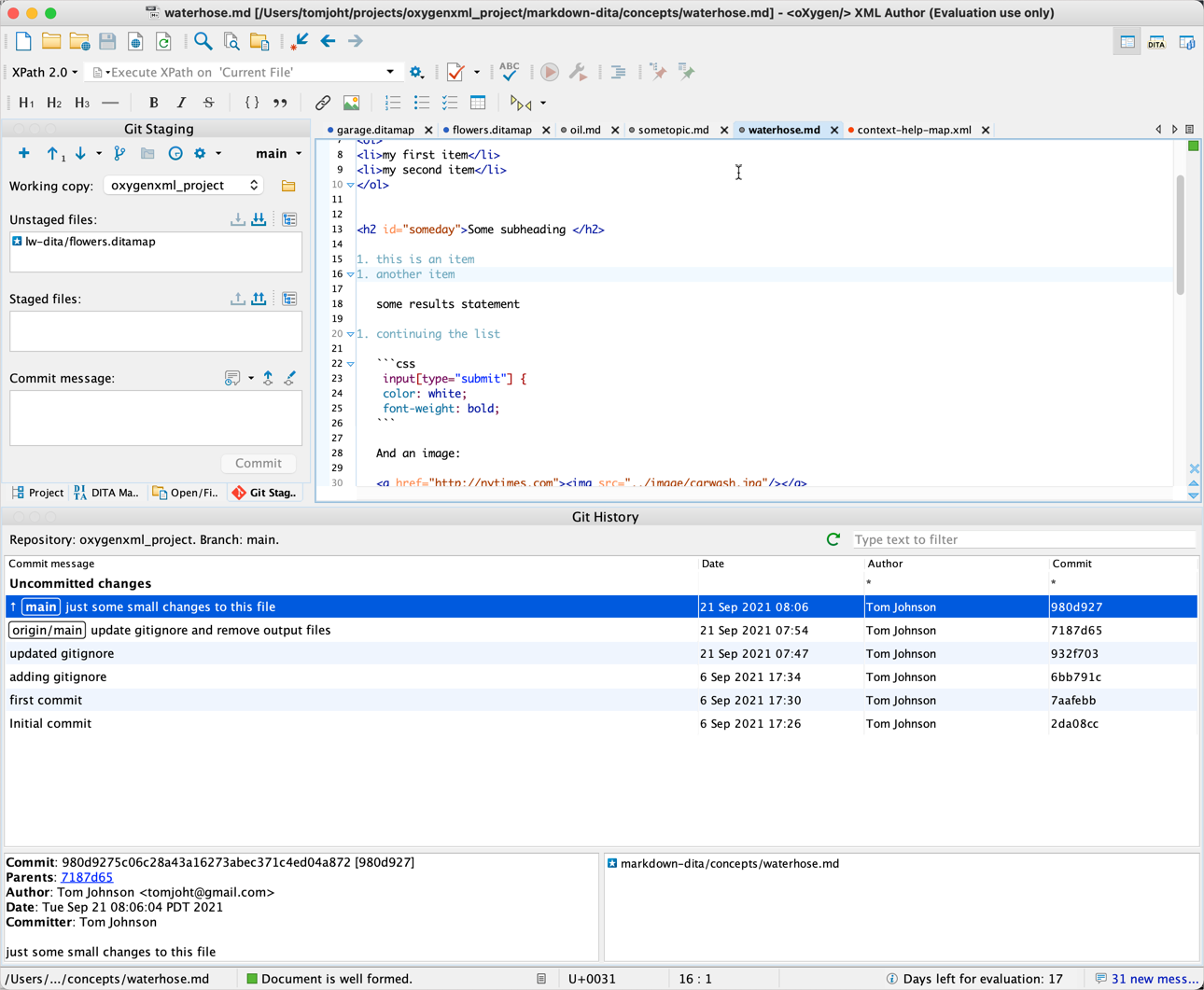The image size is (1204, 990).
Task: Insert an unordered bullet list
Action: [x=421, y=103]
